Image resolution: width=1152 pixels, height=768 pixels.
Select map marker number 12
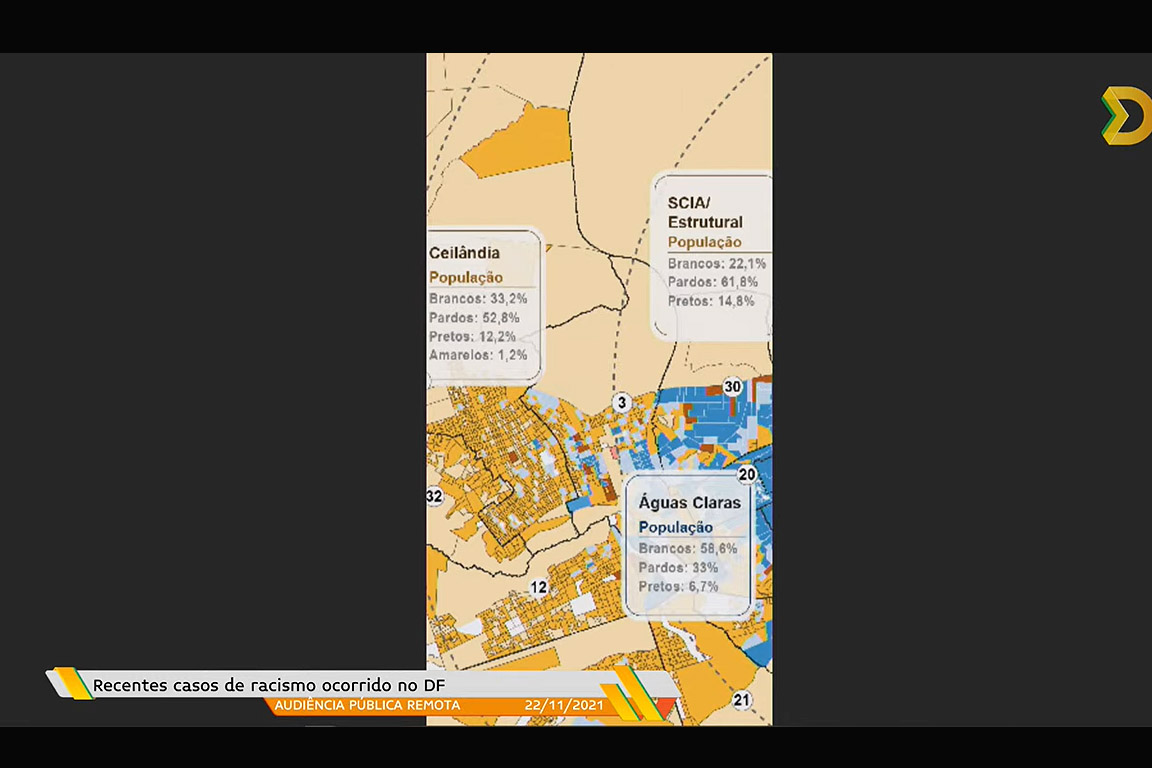tap(539, 587)
